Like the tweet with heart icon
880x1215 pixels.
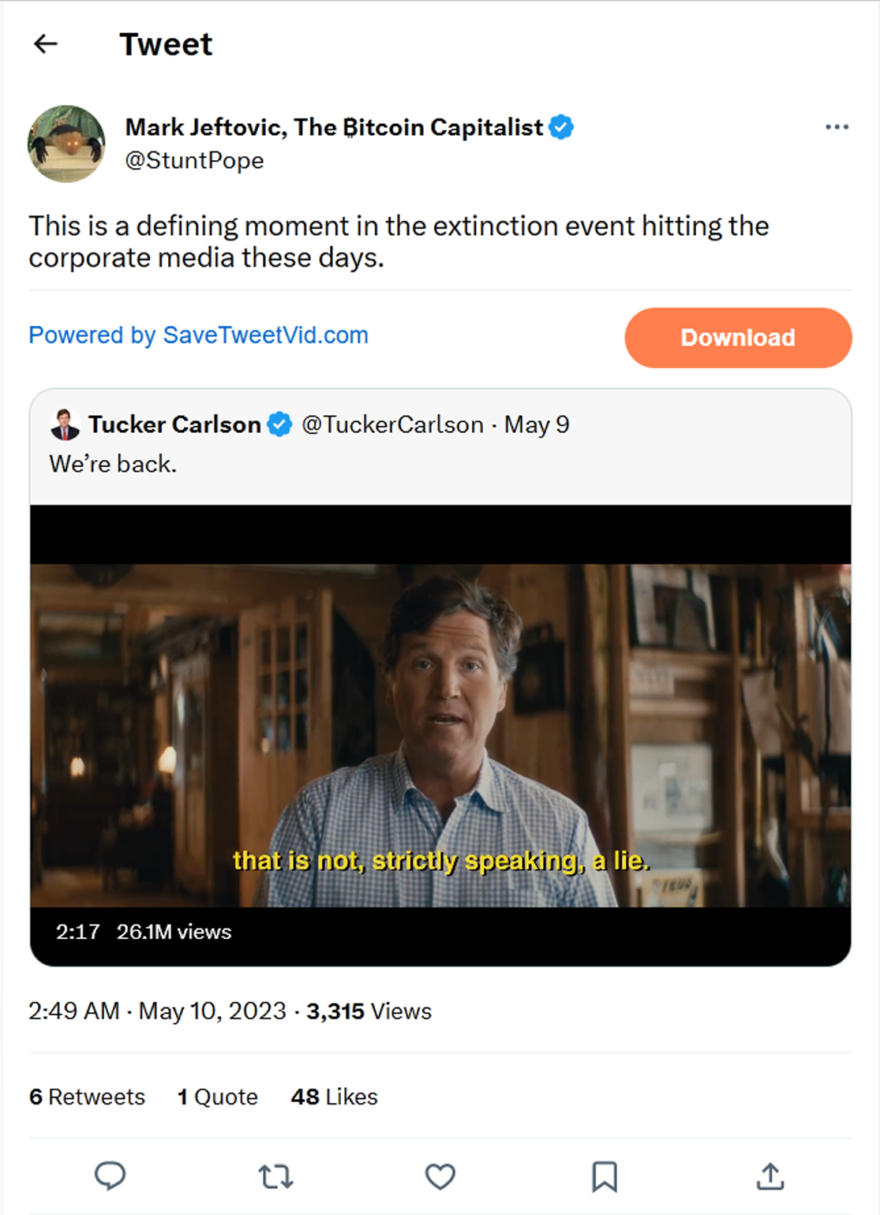coord(440,1176)
